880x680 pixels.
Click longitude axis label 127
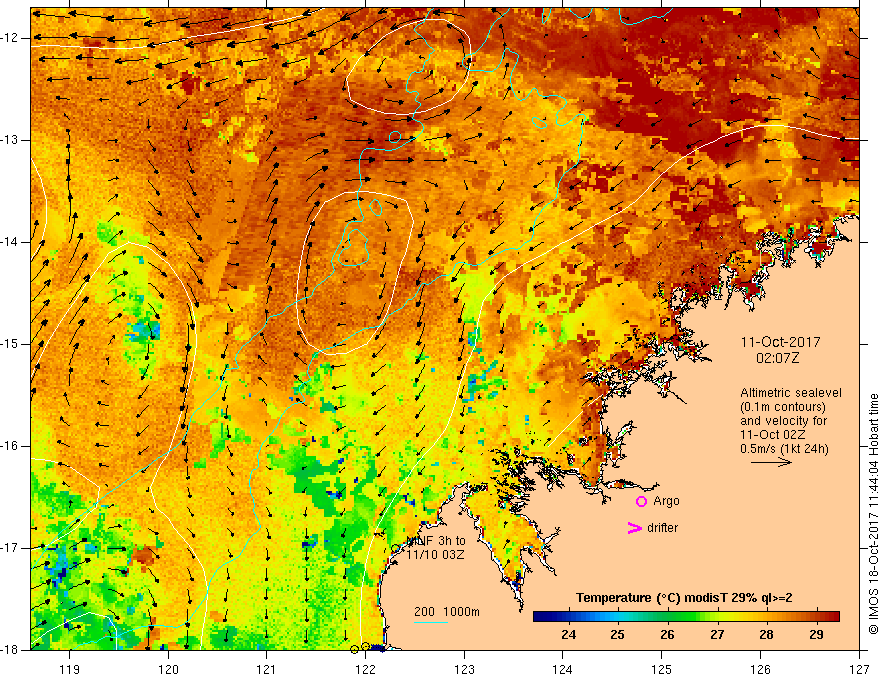[859, 669]
